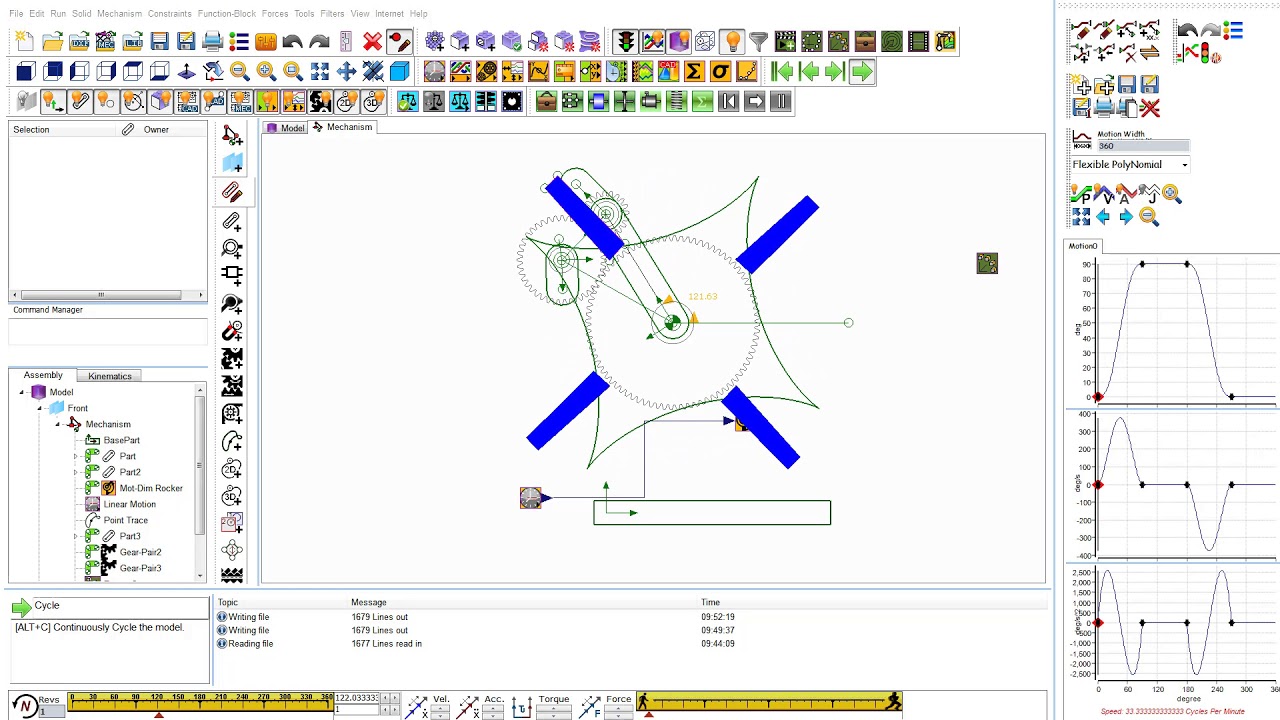
Task: Open the File menu
Action: pyautogui.click(x=16, y=14)
